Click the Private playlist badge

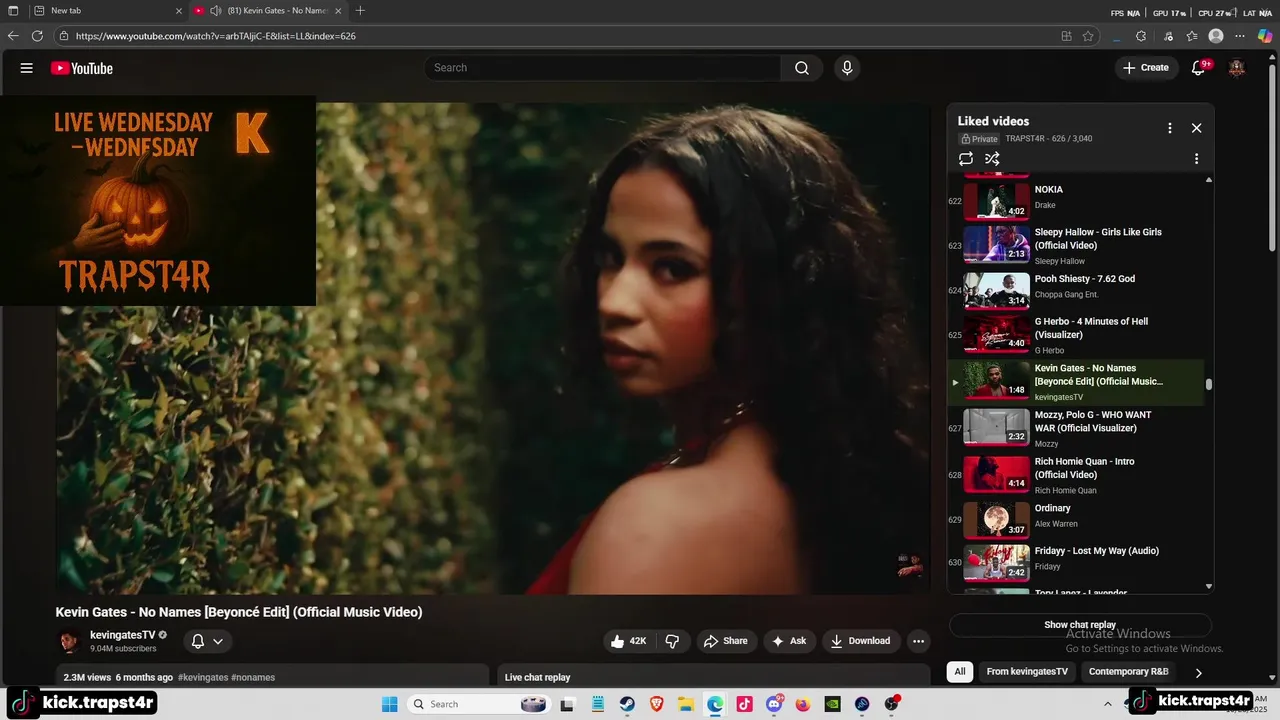pyautogui.click(x=979, y=139)
